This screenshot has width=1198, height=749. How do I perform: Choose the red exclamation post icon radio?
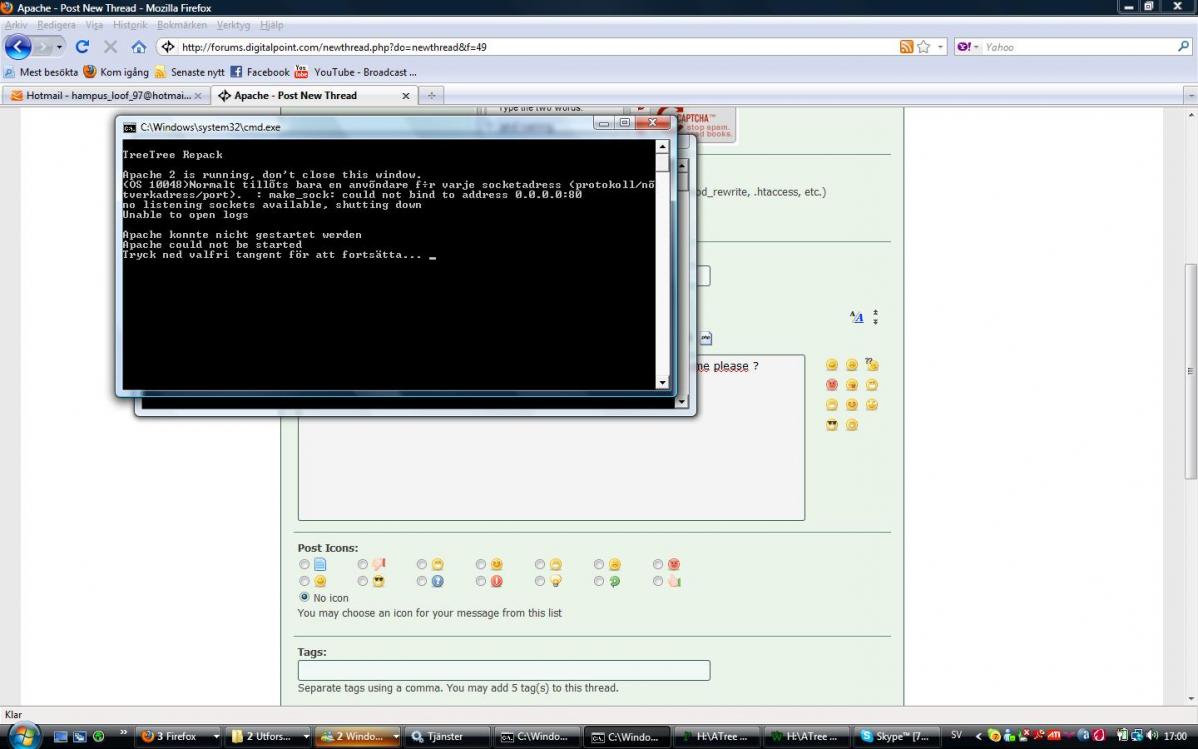[481, 581]
